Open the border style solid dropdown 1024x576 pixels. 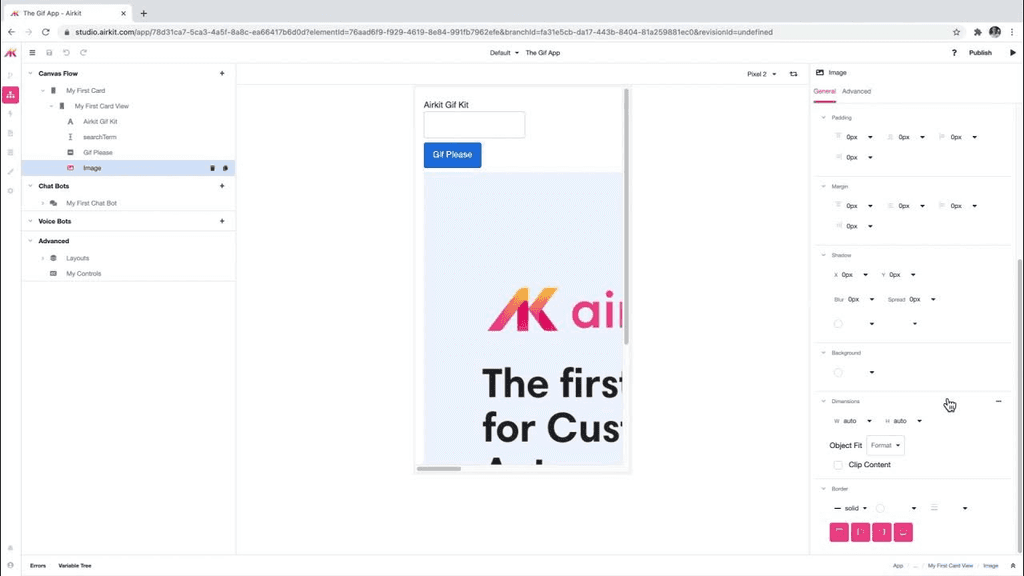pos(851,508)
